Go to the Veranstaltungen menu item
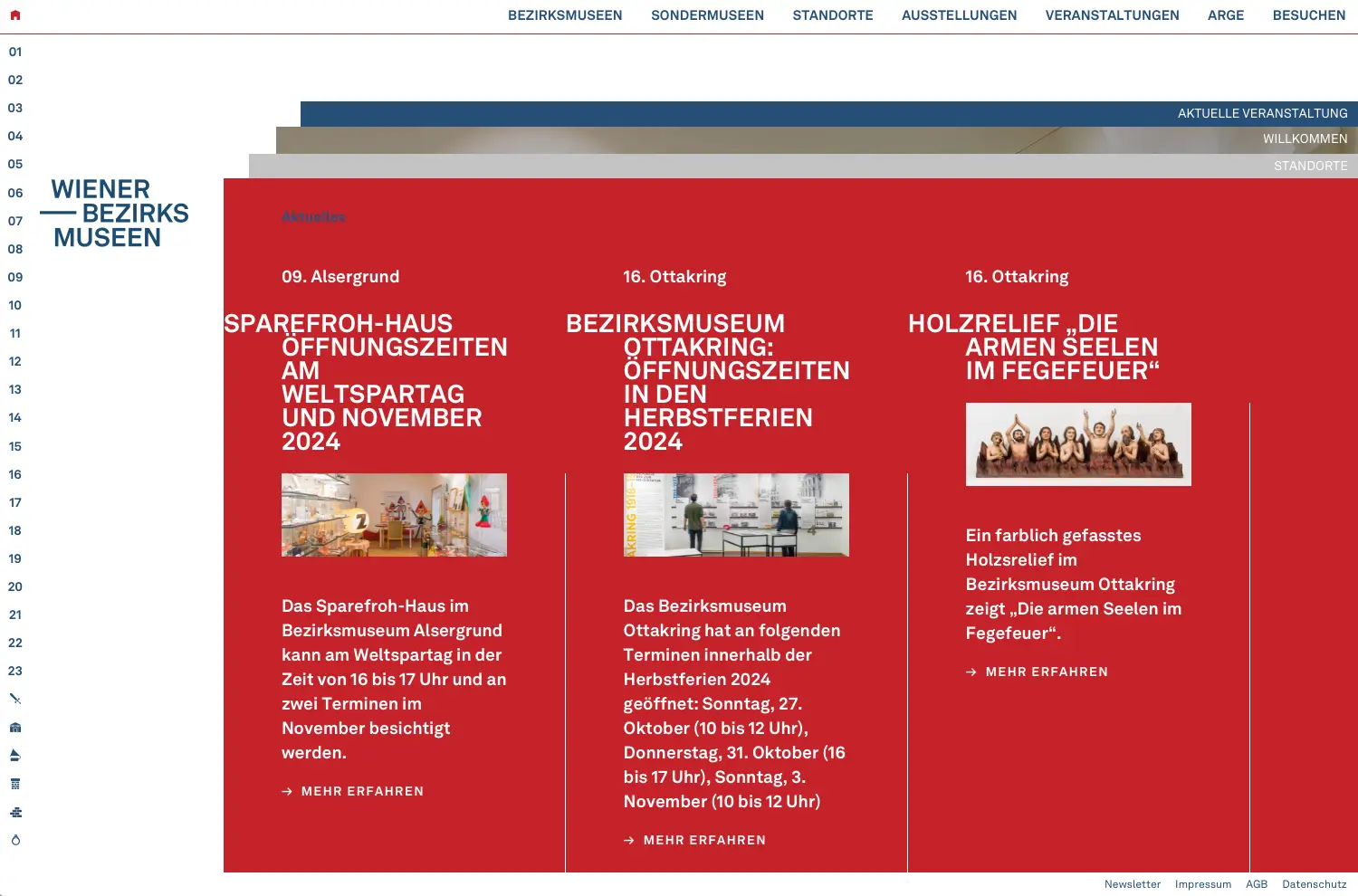Viewport: 1358px width, 896px height. [1112, 15]
